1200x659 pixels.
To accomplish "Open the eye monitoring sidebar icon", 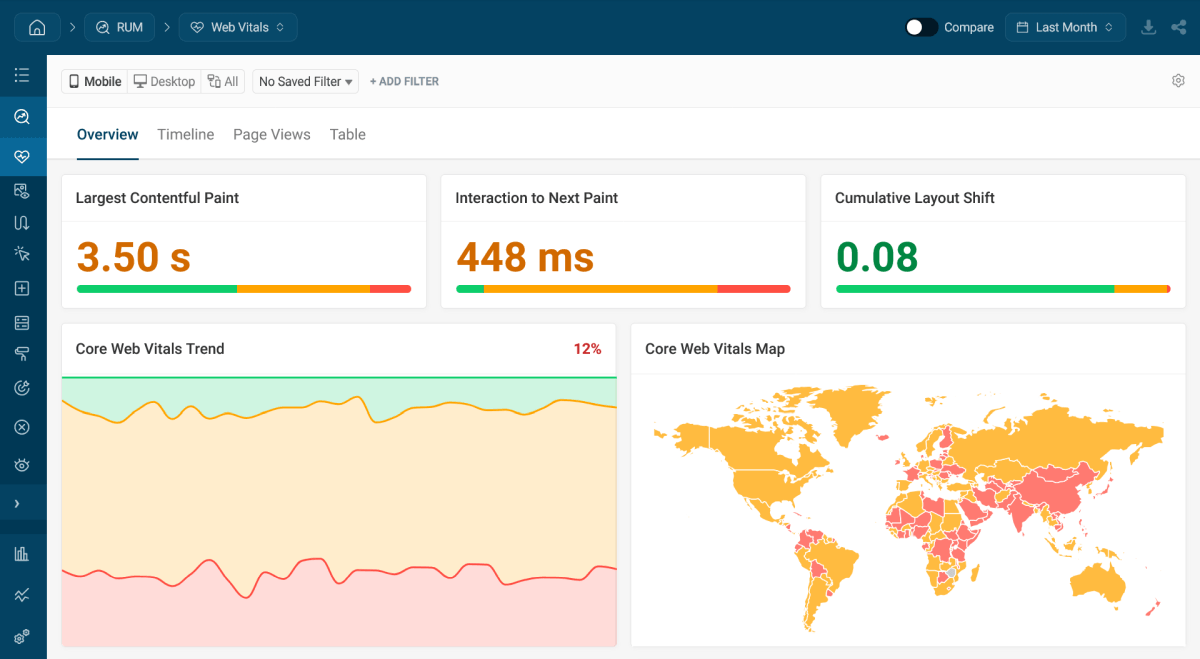I will click(x=22, y=464).
